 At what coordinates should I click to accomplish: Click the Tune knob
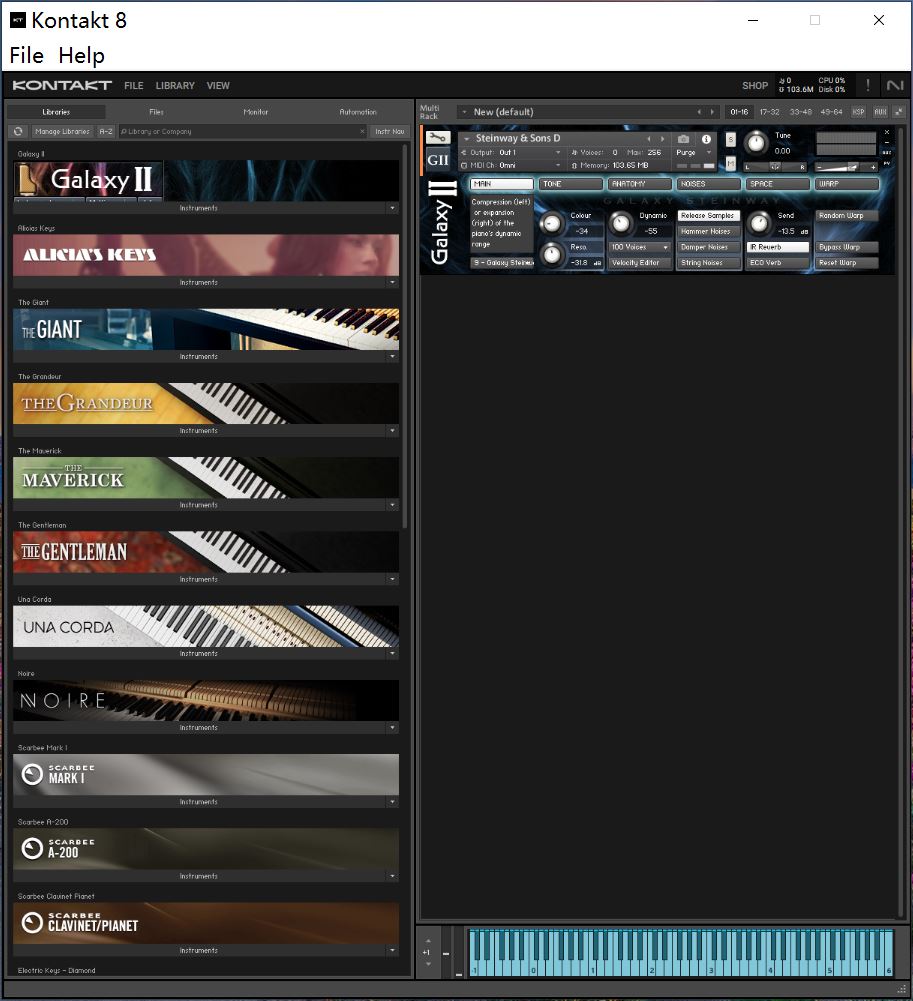[756, 143]
